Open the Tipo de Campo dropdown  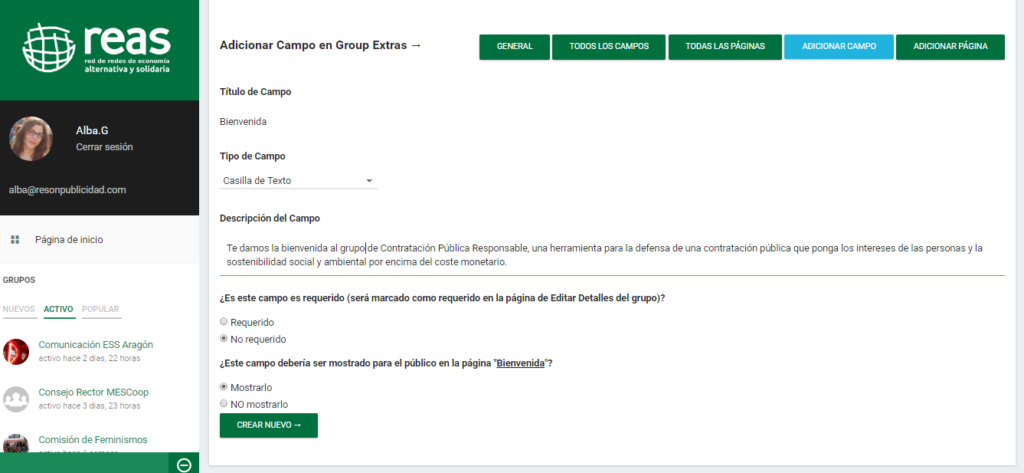click(298, 181)
